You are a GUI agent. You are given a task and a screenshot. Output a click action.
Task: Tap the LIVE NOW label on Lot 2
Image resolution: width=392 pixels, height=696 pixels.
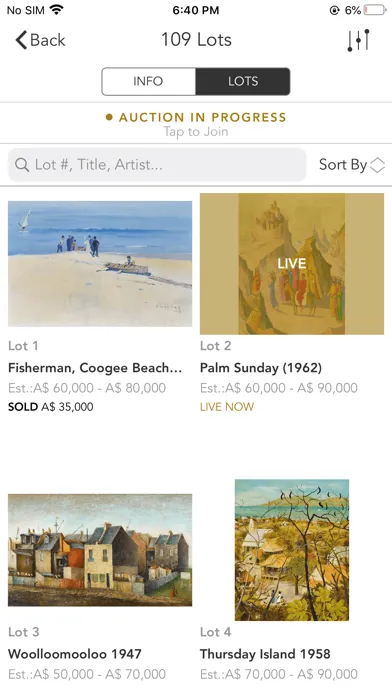227,407
